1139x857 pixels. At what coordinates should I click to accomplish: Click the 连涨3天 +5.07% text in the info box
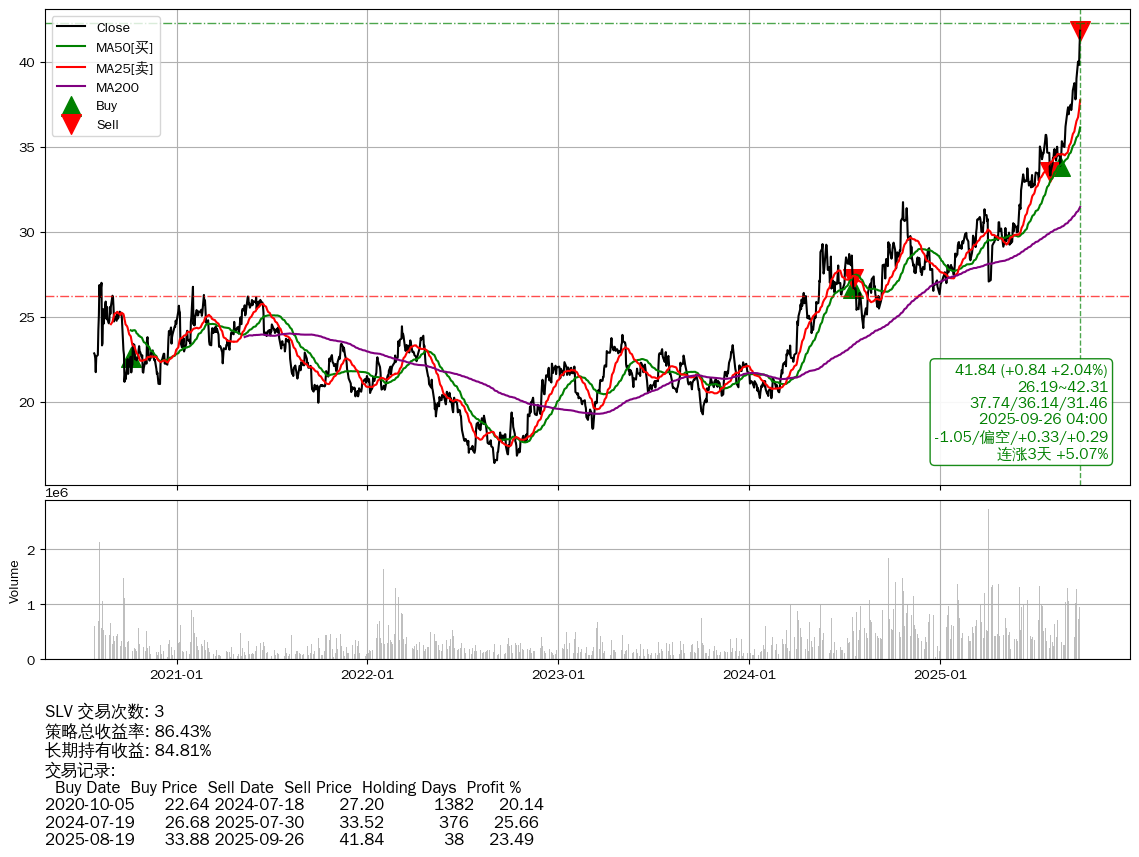pyautogui.click(x=1052, y=454)
